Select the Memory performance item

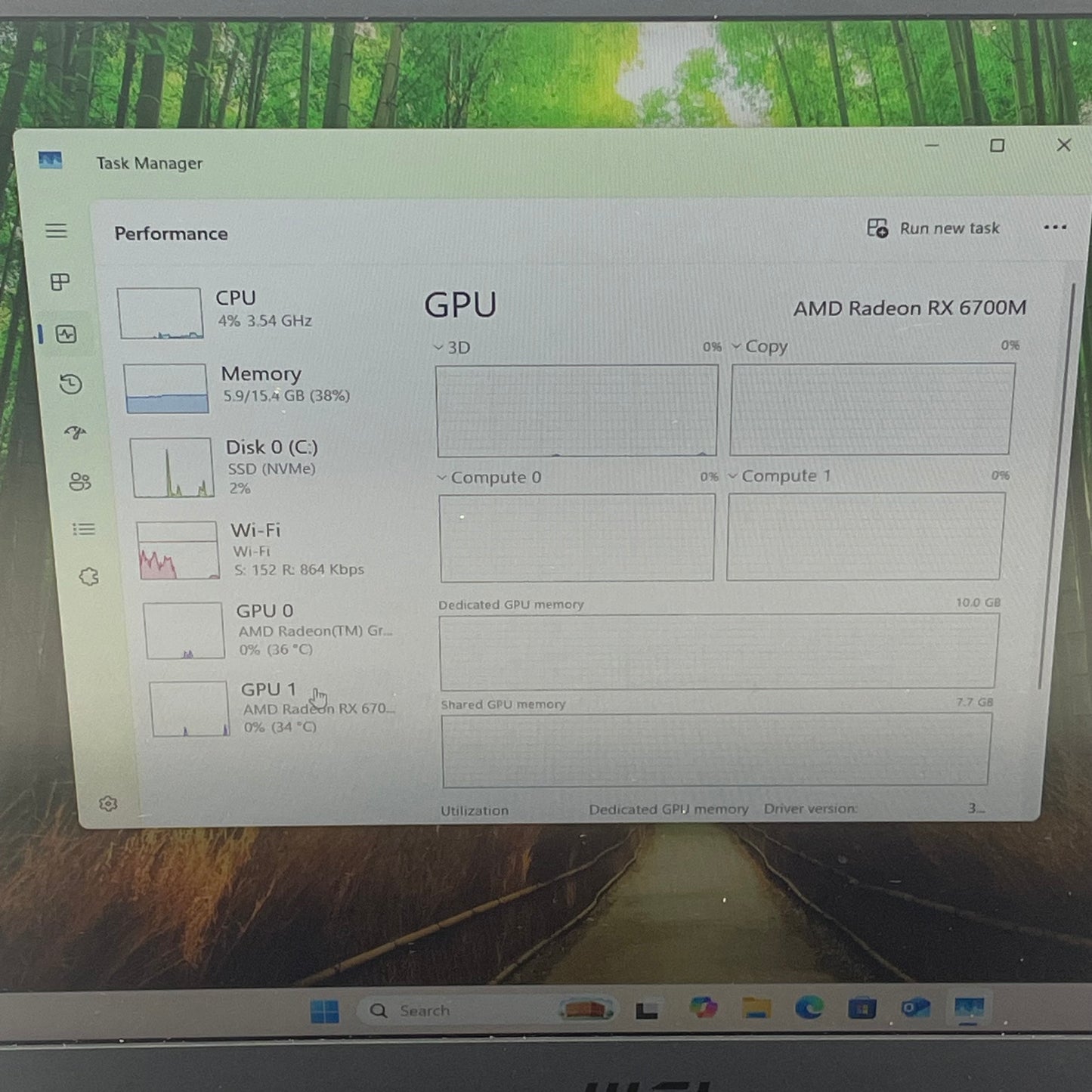point(262,388)
